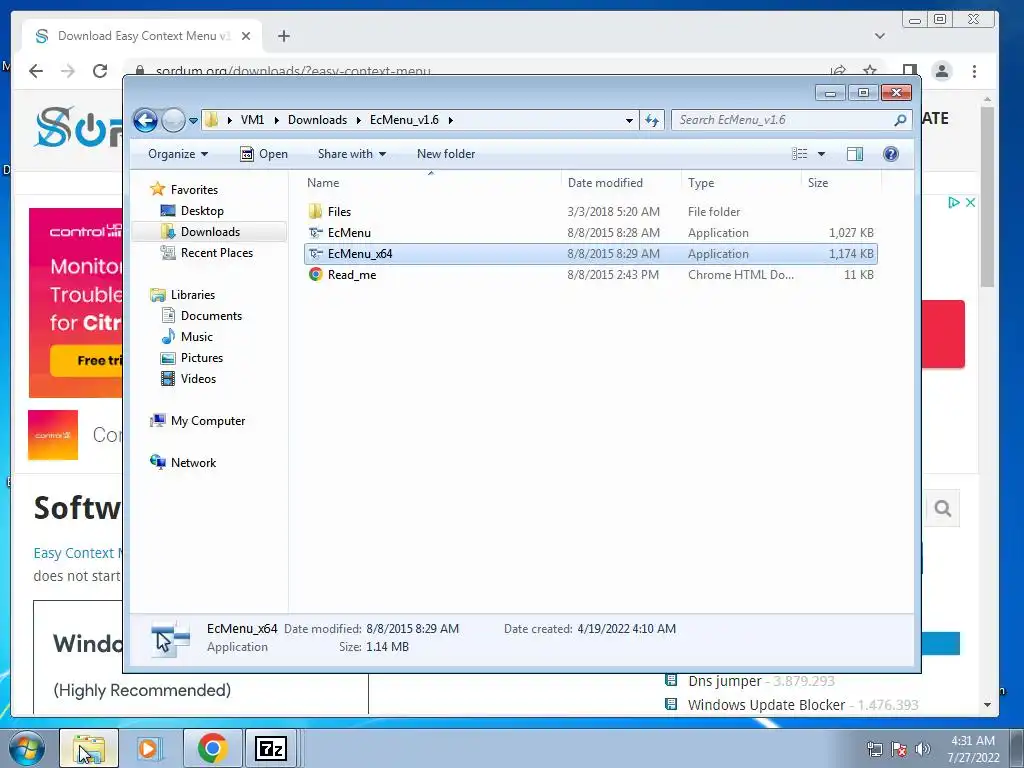Open recent locations dropdown beside nav arrows
Viewport: 1024px width, 768px height.
pos(193,121)
